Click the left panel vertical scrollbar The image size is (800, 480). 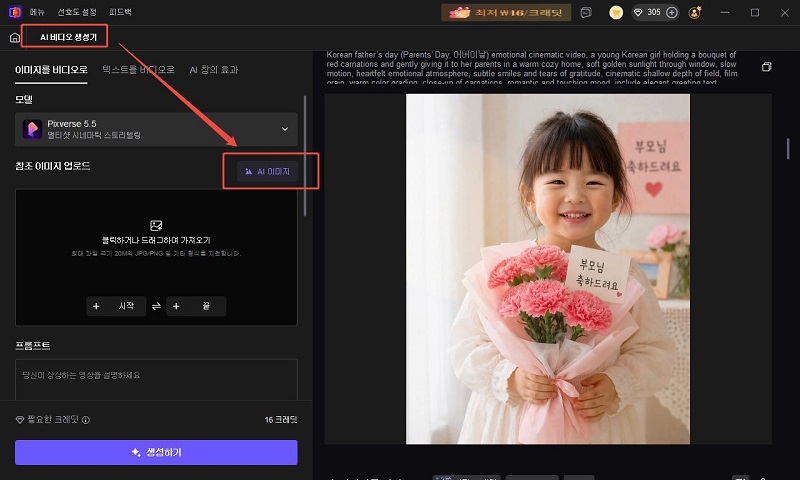pyautogui.click(x=305, y=156)
